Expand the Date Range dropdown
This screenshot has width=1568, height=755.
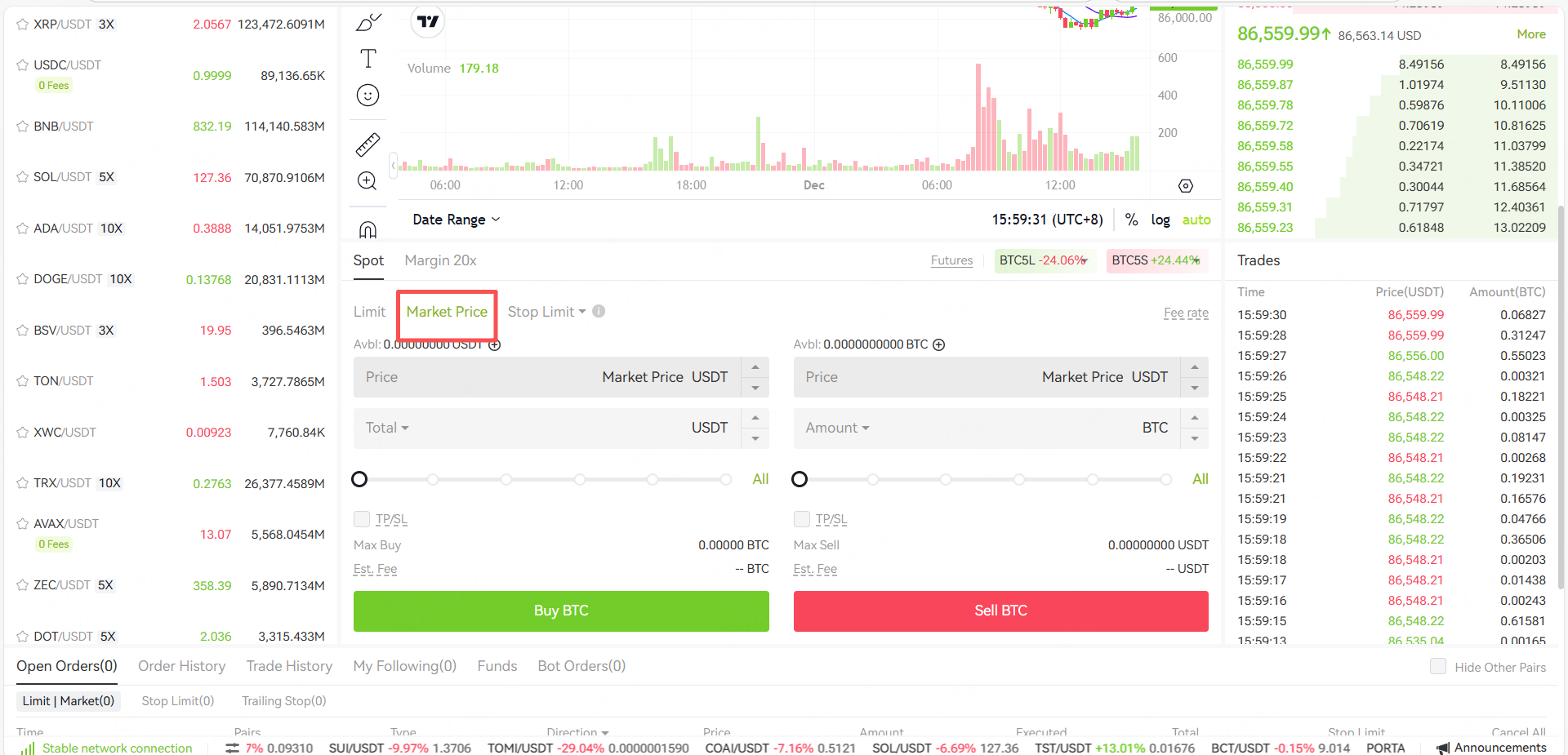point(456,220)
